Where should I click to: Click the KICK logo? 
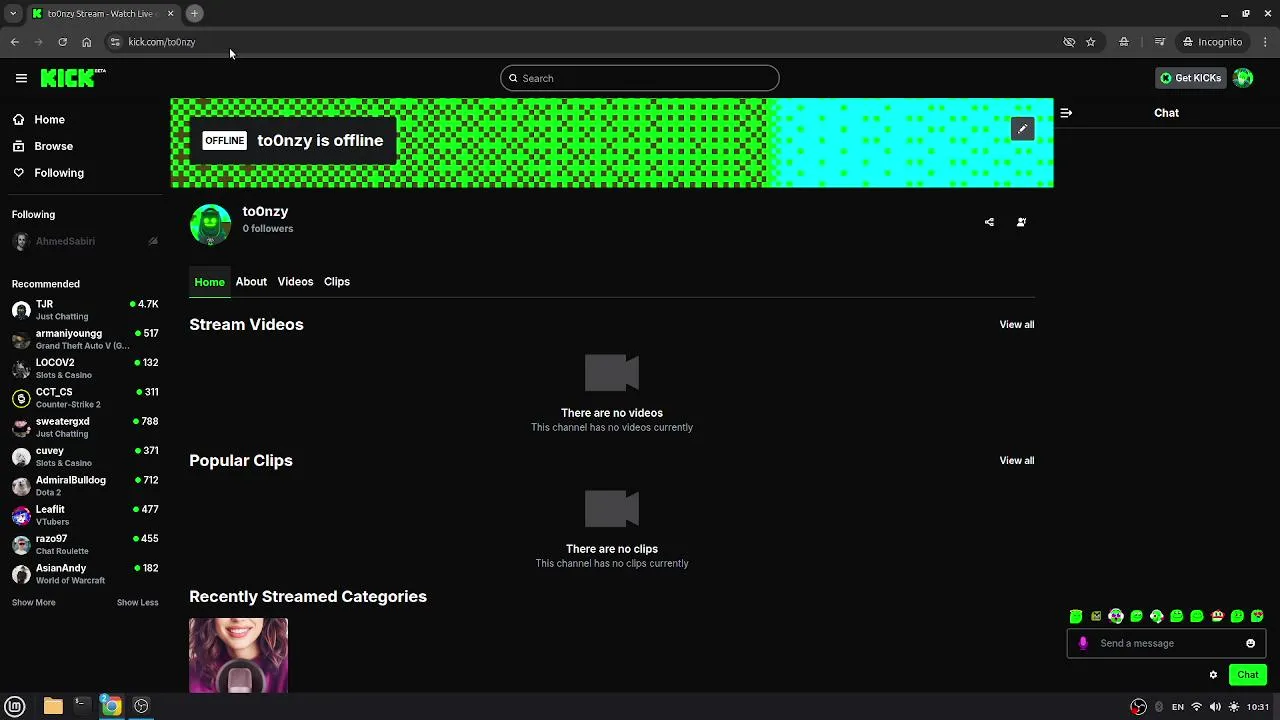(73, 78)
